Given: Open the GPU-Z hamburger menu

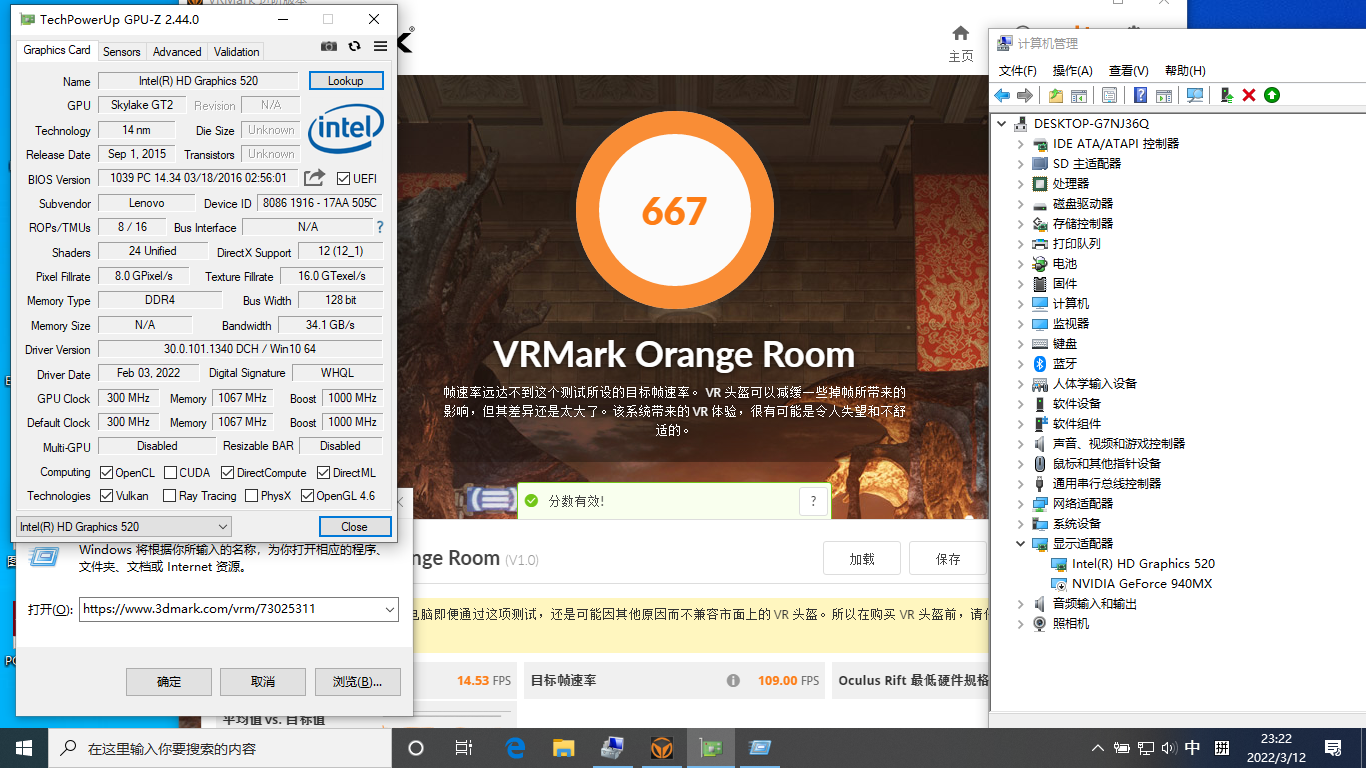Looking at the screenshot, I should [380, 46].
